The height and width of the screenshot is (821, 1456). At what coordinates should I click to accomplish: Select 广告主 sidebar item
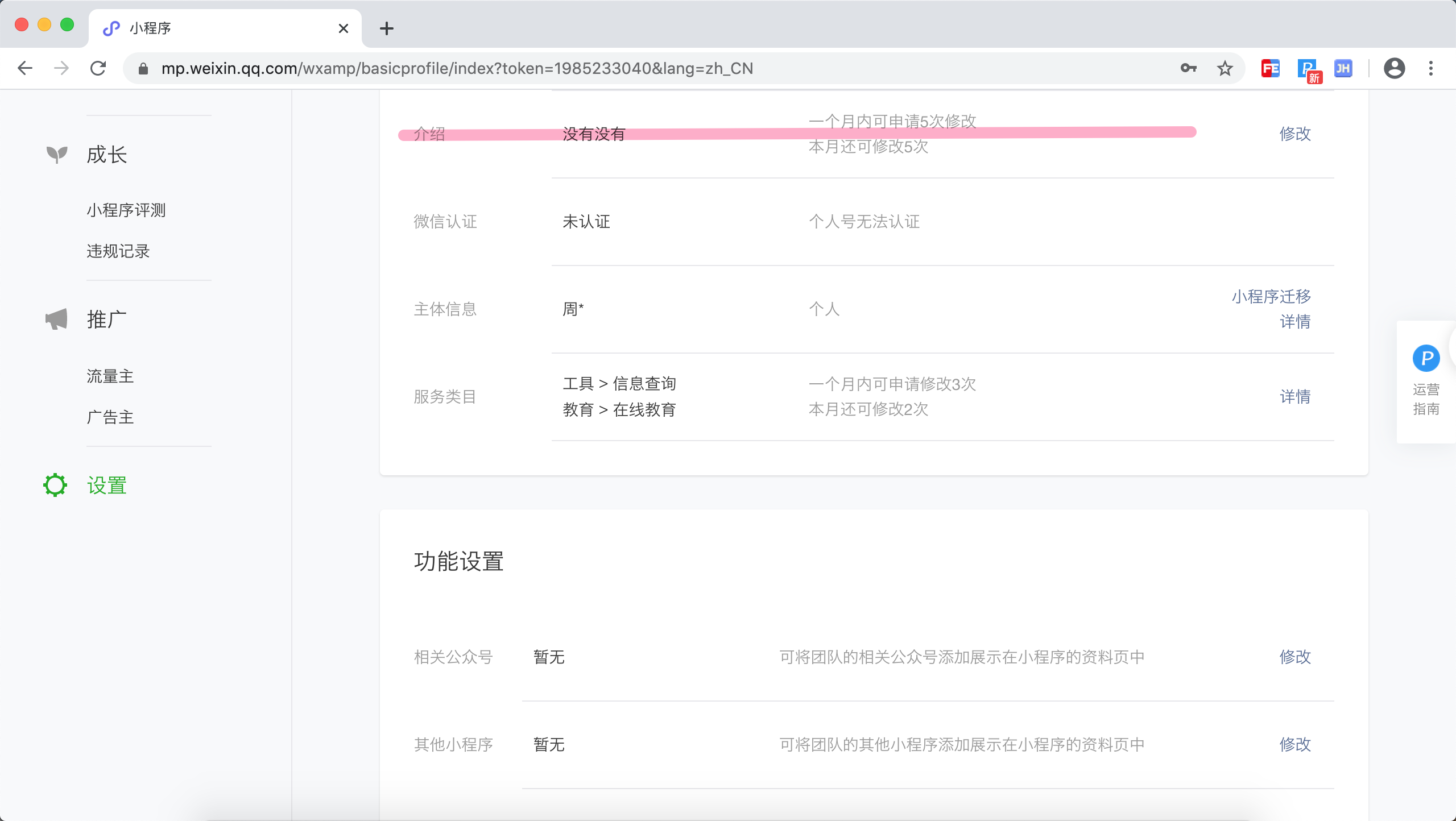click(110, 417)
